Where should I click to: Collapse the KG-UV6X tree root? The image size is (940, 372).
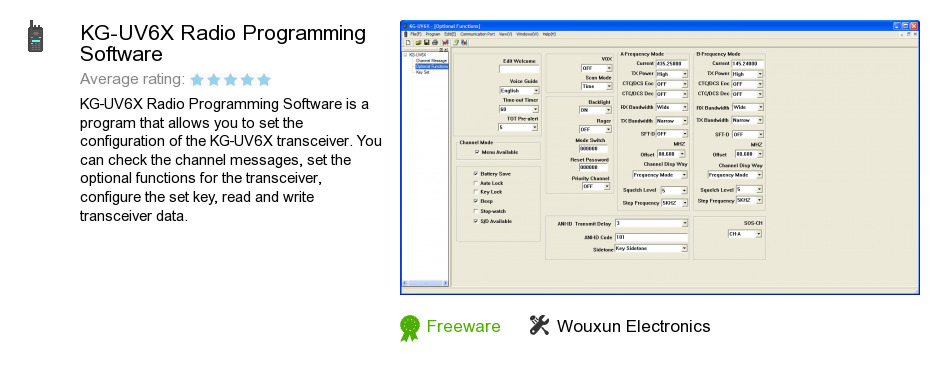(x=405, y=55)
